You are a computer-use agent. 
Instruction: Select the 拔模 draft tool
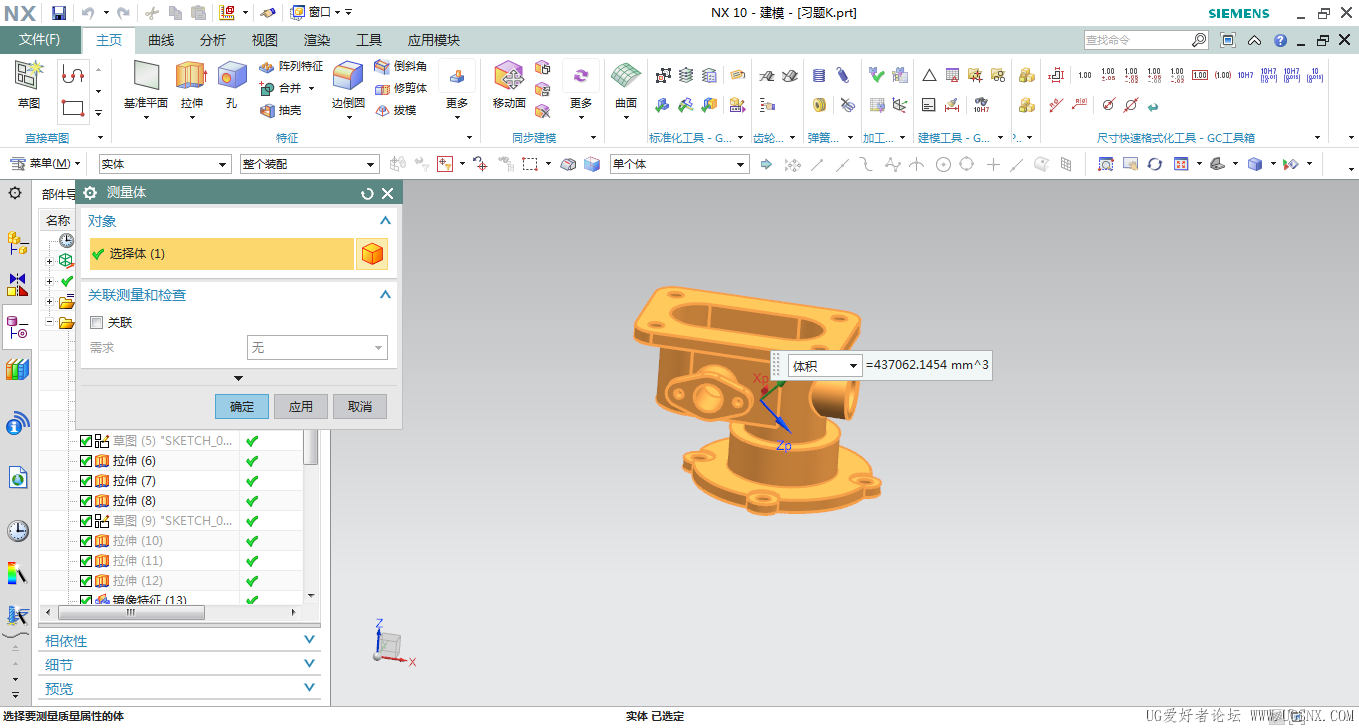[395, 110]
